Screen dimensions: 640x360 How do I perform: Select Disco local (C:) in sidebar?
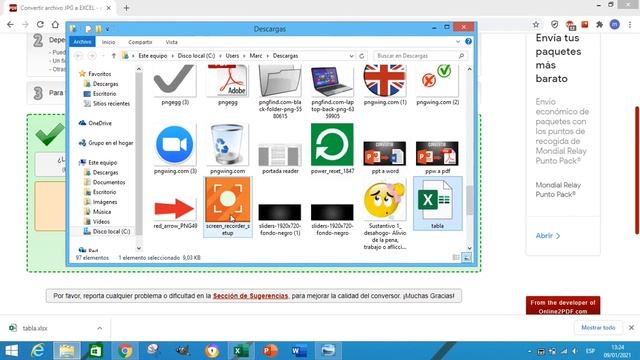111,231
